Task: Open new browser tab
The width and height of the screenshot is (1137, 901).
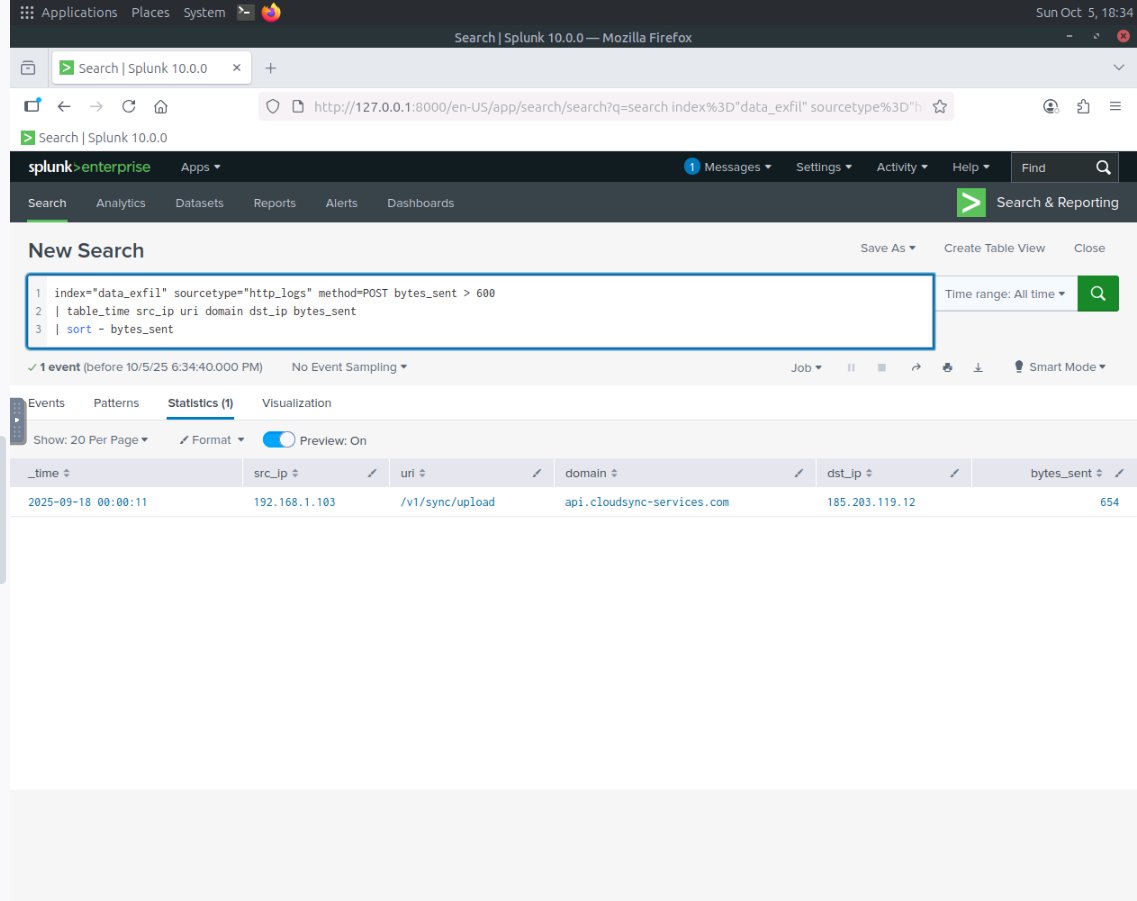Action: (270, 68)
